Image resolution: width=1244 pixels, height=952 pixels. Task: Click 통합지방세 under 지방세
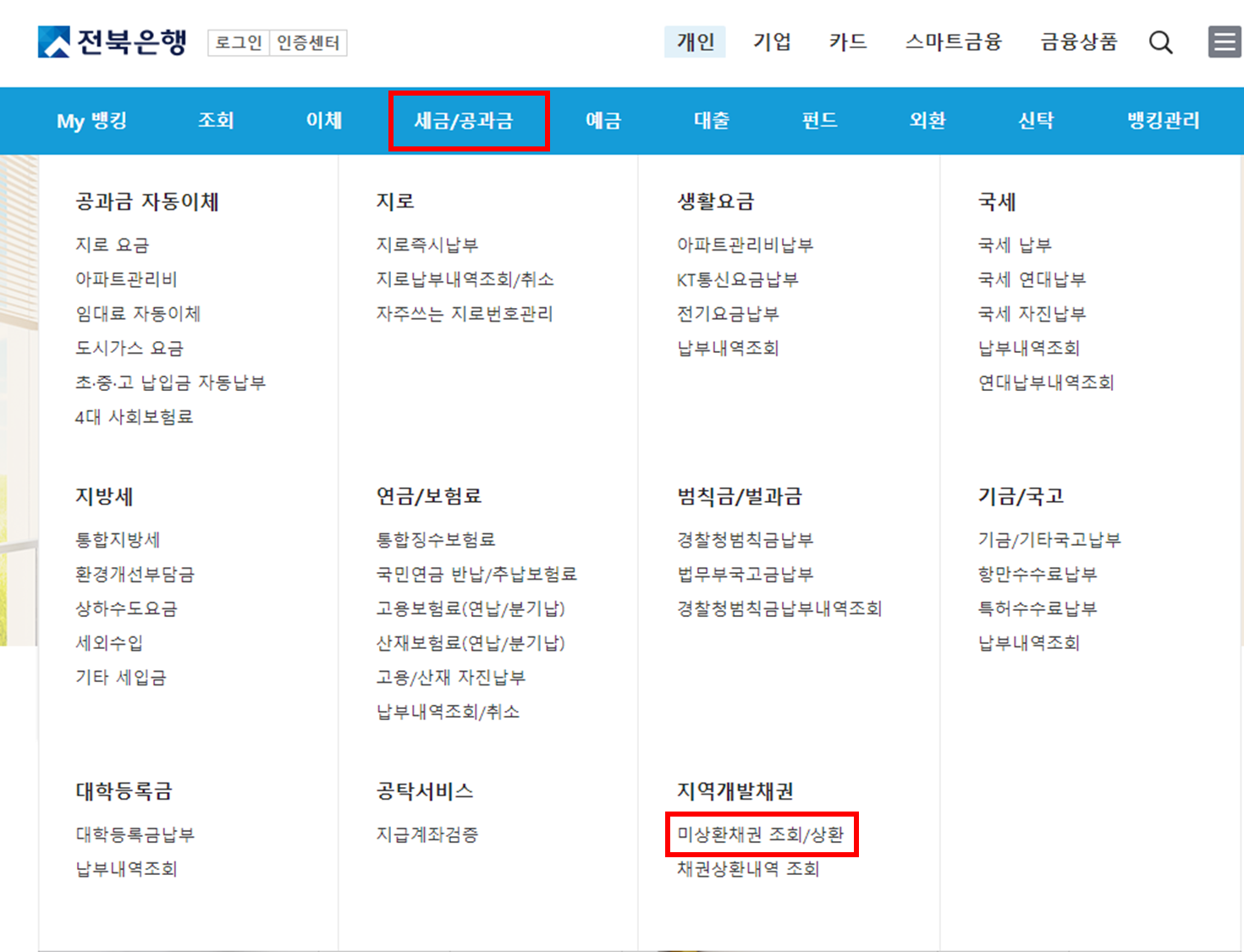(117, 539)
